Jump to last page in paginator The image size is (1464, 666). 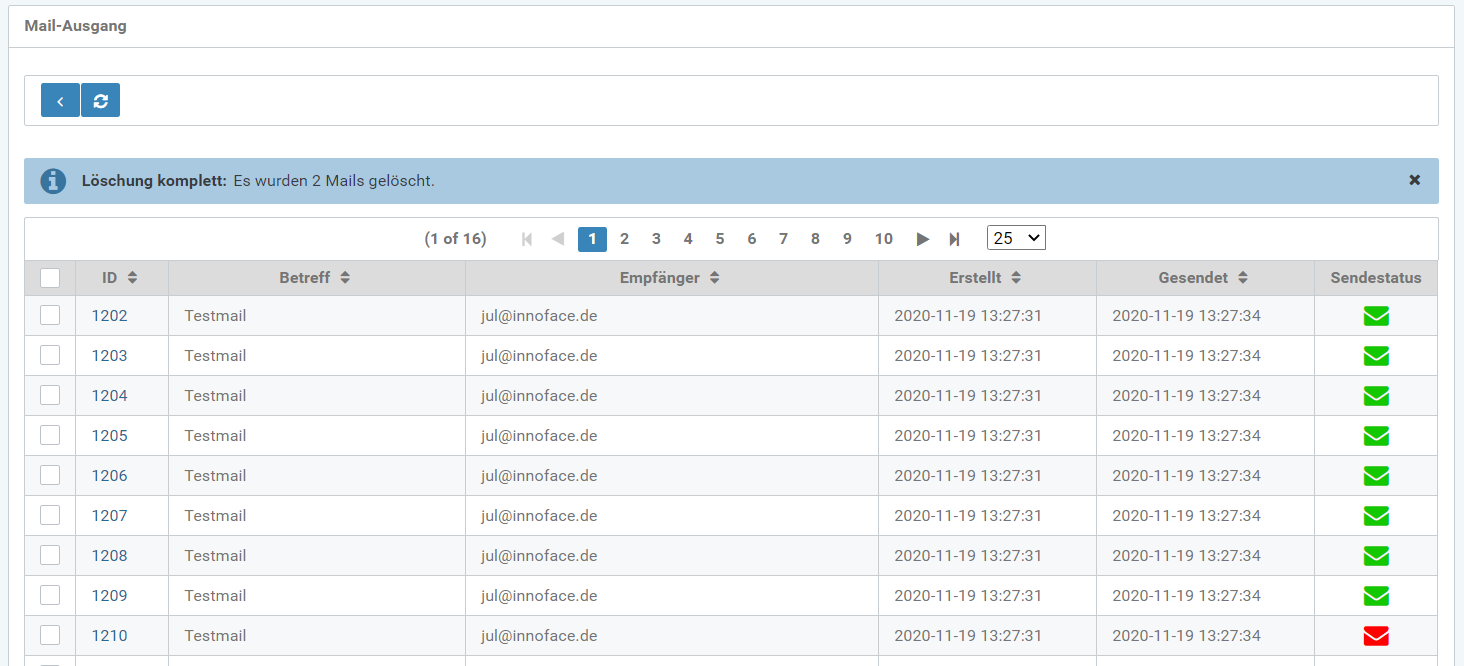[x=954, y=239]
